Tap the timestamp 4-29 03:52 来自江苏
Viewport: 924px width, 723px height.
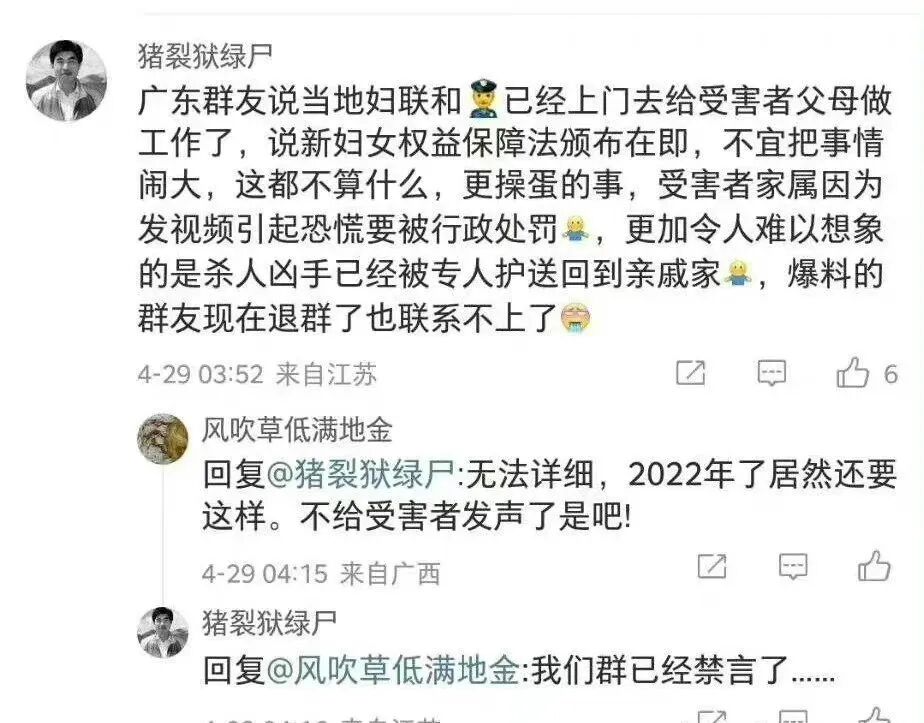pyautogui.click(x=257, y=374)
